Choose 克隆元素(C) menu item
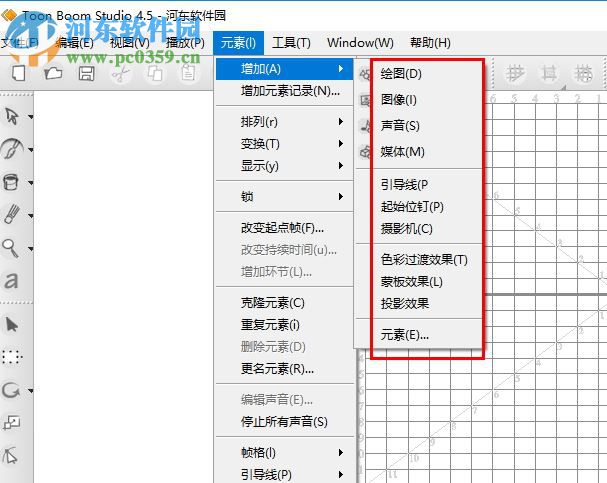Screen dimensions: 607x483 [285, 303]
